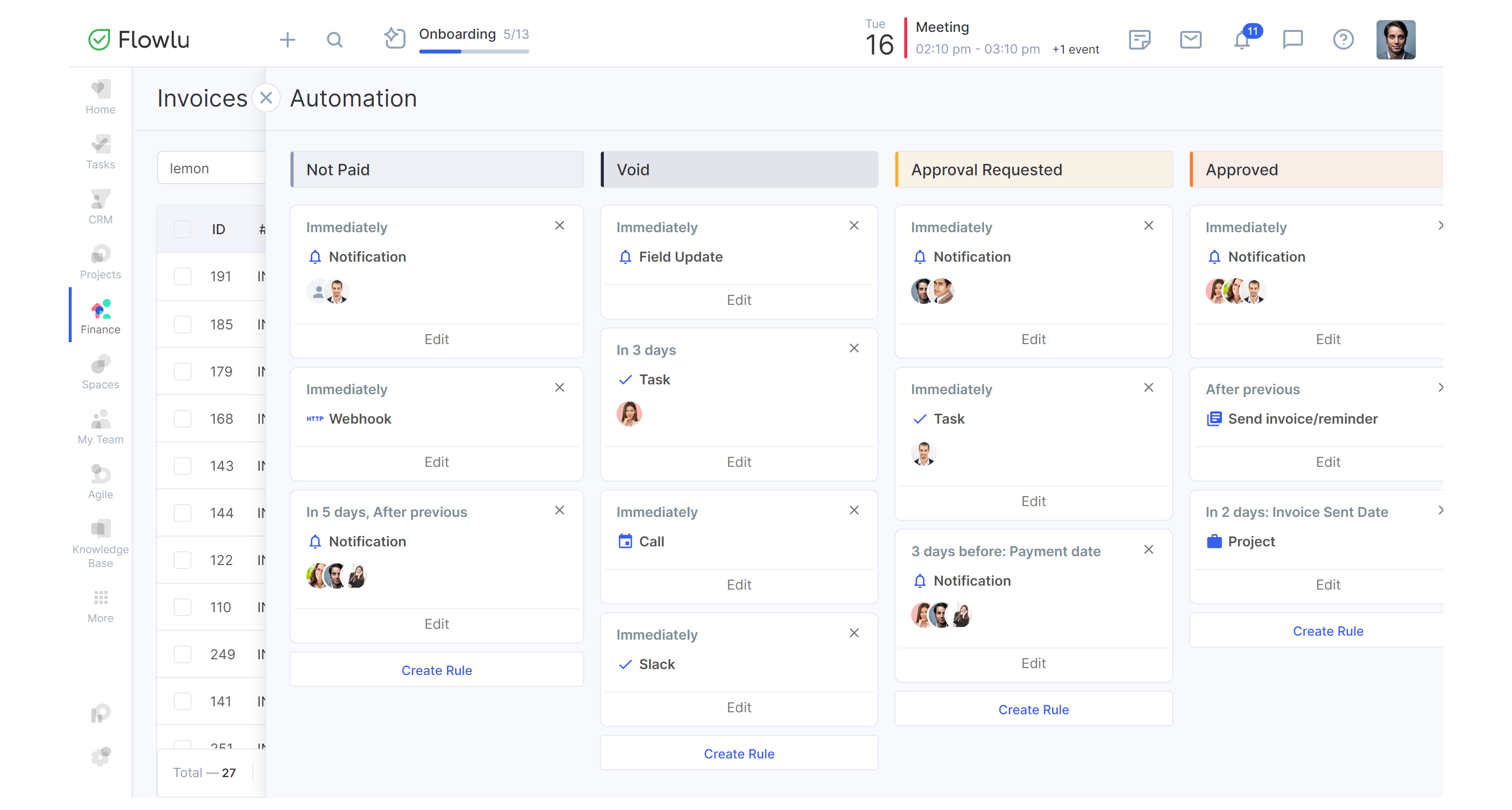Remove the In 5 days Notification rule
Viewport: 1512px width, 810px height.
[560, 510]
